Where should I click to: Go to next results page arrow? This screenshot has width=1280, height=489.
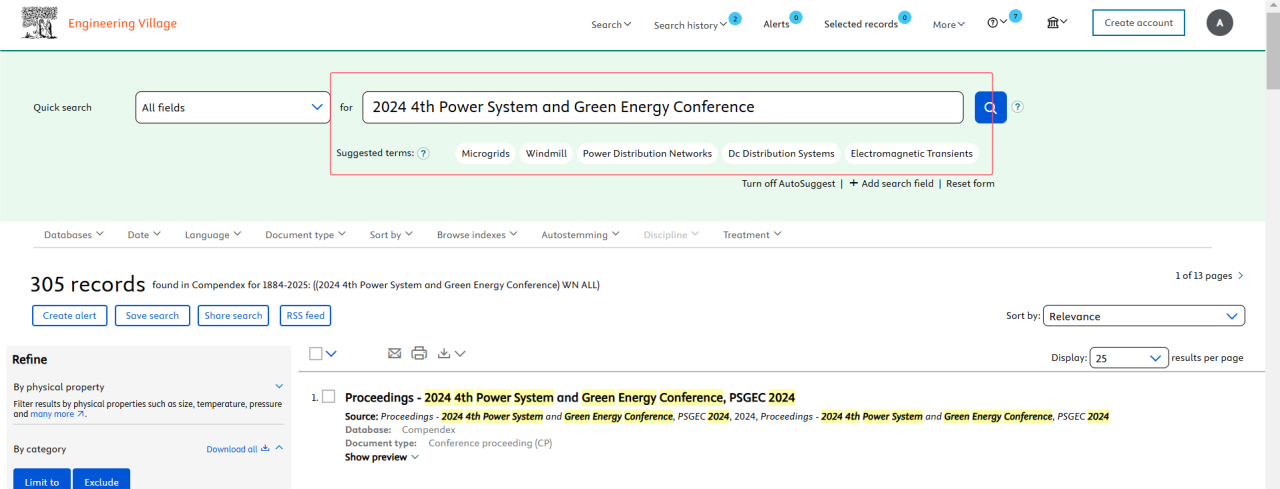1241,275
